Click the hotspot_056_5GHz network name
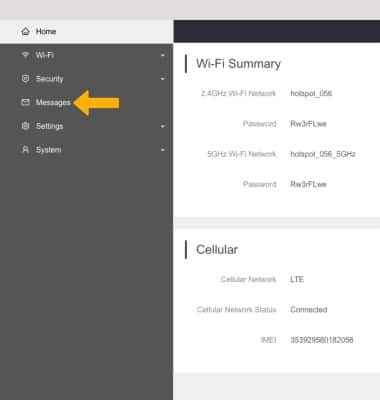Image resolution: width=380 pixels, height=400 pixels. 323,154
